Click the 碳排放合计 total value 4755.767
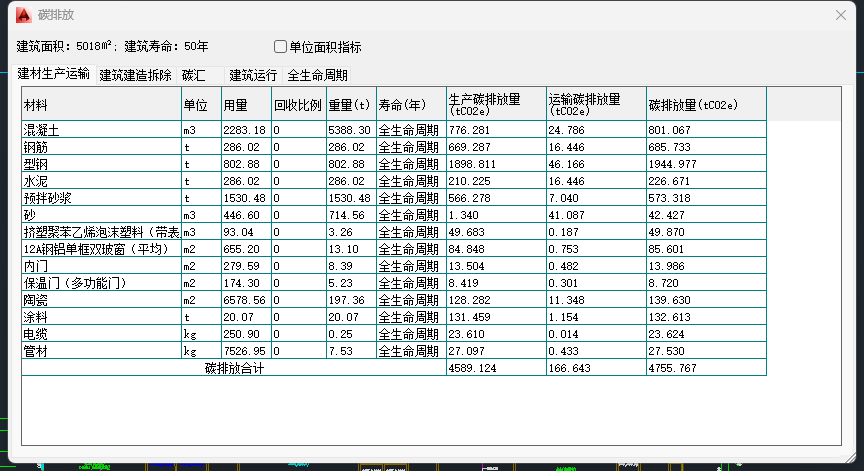 (705, 368)
